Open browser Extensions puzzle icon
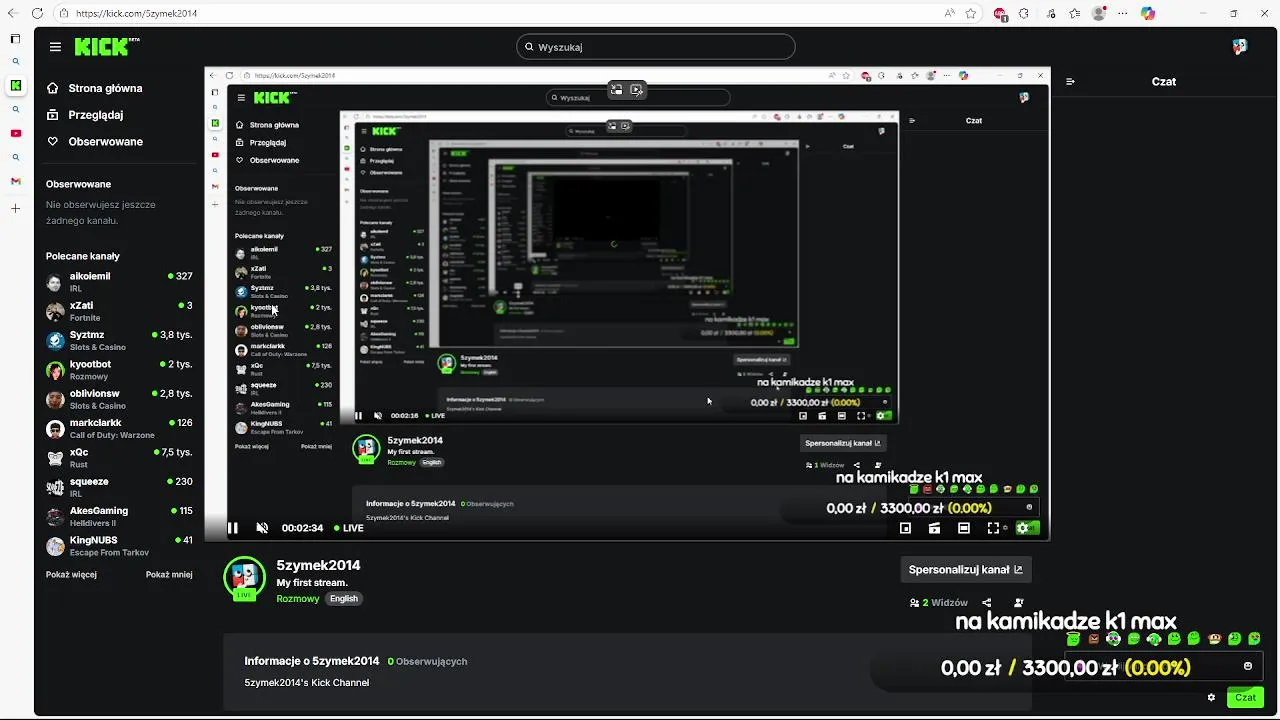The image size is (1280, 720). pyautogui.click(x=1024, y=14)
